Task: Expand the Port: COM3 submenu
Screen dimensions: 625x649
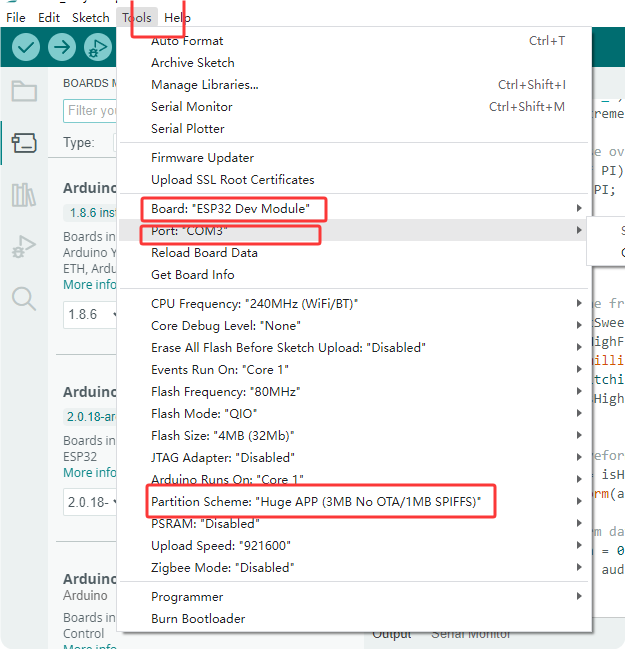Action: point(354,231)
